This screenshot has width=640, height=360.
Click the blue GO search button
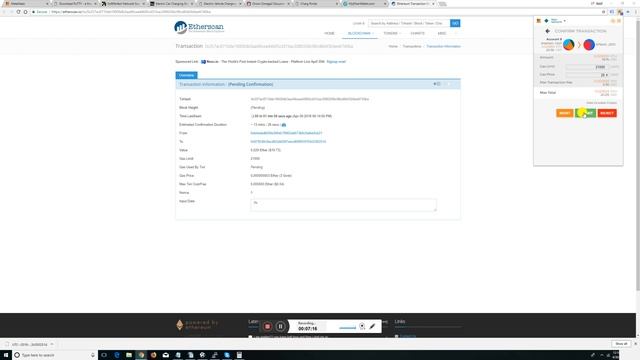pyautogui.click(x=455, y=23)
